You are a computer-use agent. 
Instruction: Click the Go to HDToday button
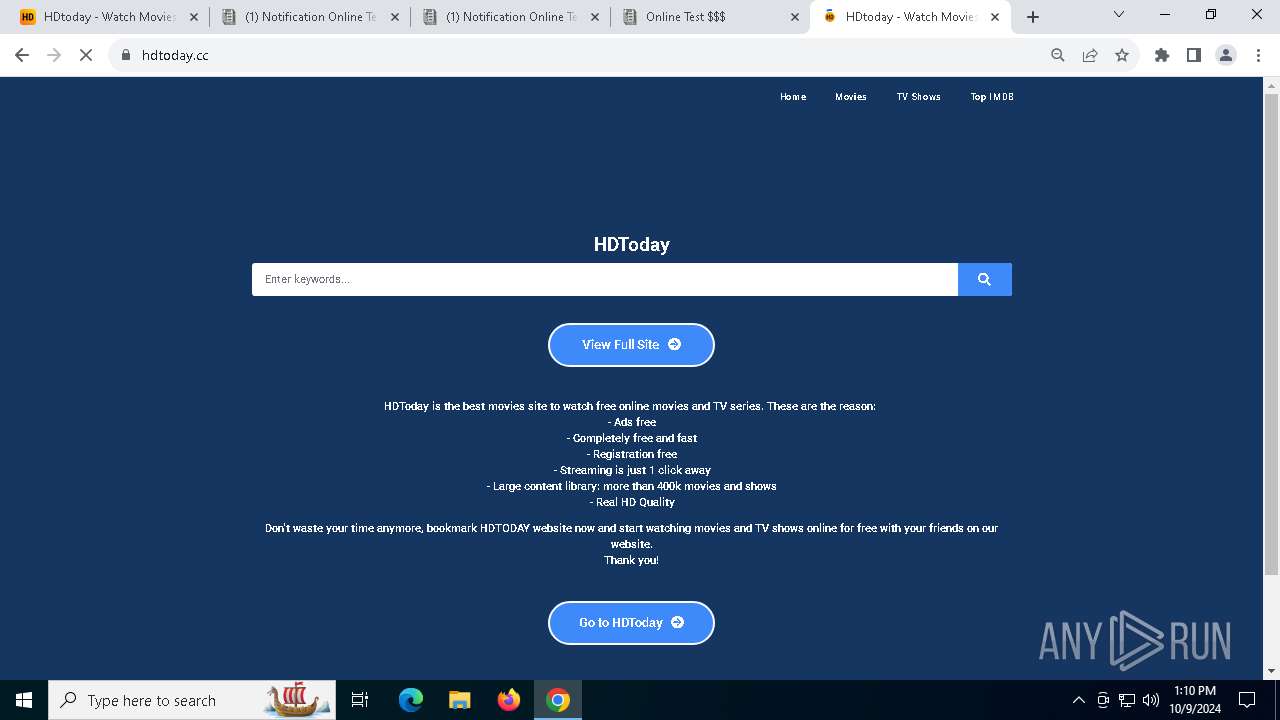coord(631,623)
